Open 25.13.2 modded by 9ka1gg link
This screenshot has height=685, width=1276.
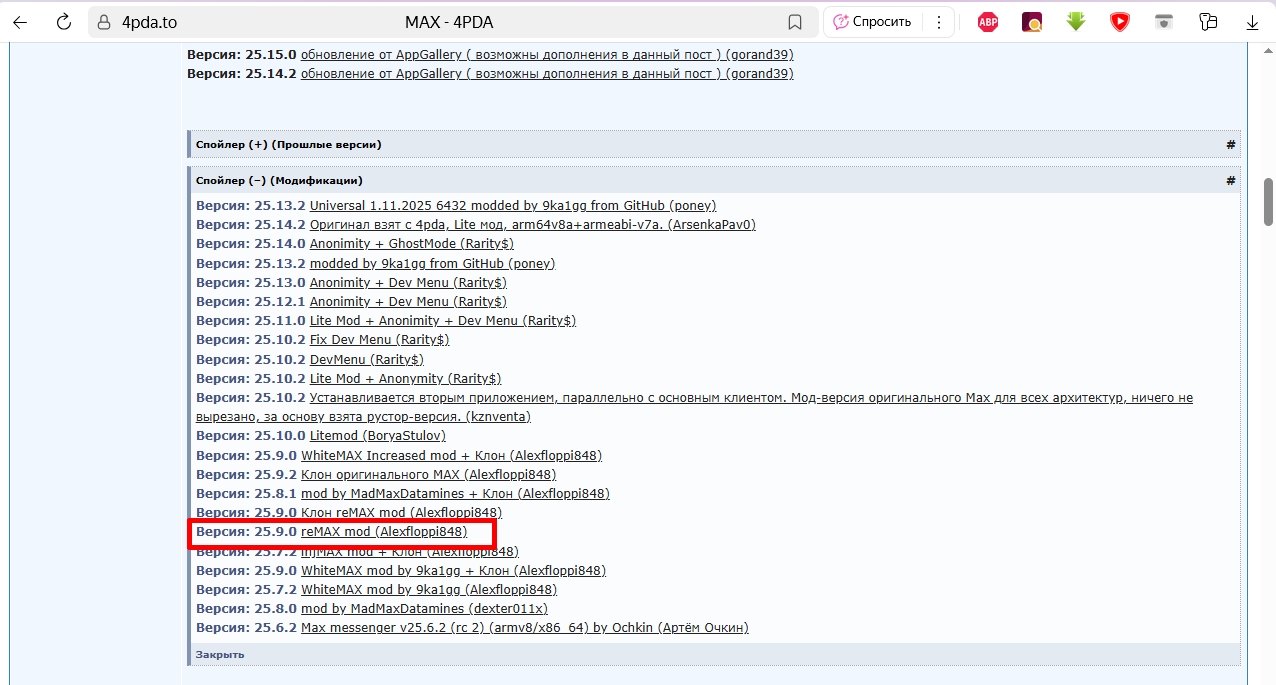tap(432, 263)
